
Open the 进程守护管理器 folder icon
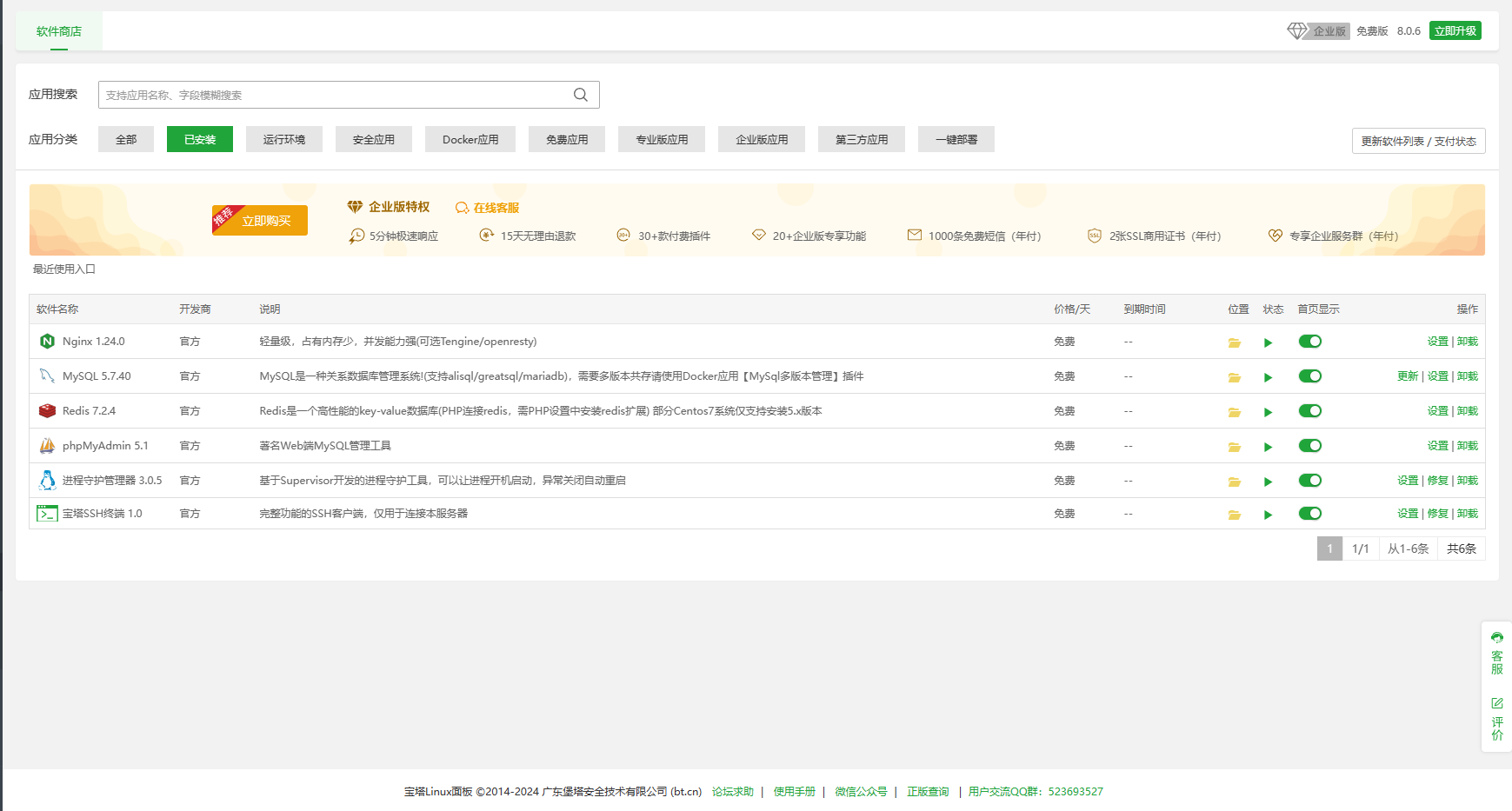coord(1234,482)
